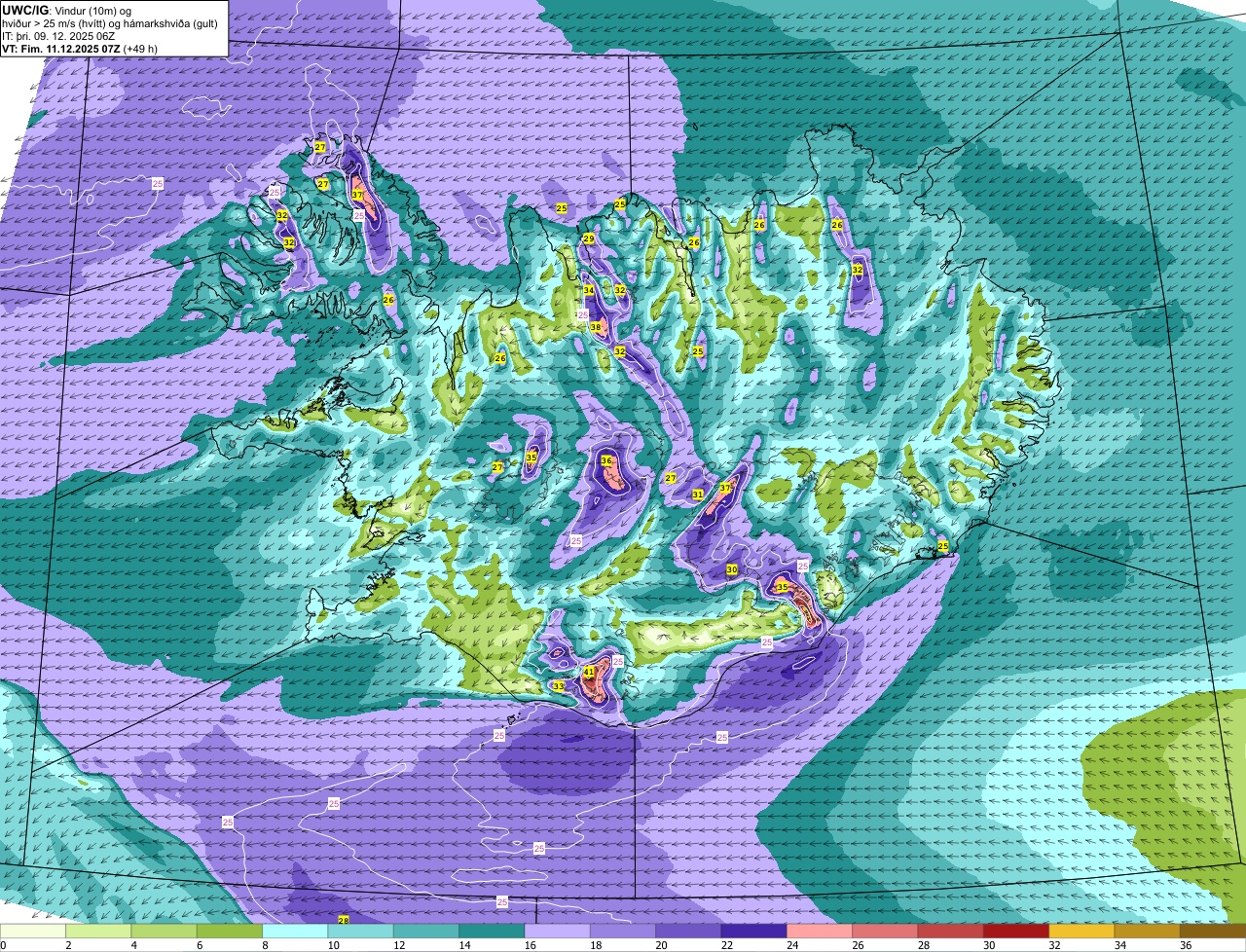Image resolution: width=1246 pixels, height=952 pixels.
Task: Select the yellow 32–34 m/s legend swatch
Action: (x=1081, y=931)
